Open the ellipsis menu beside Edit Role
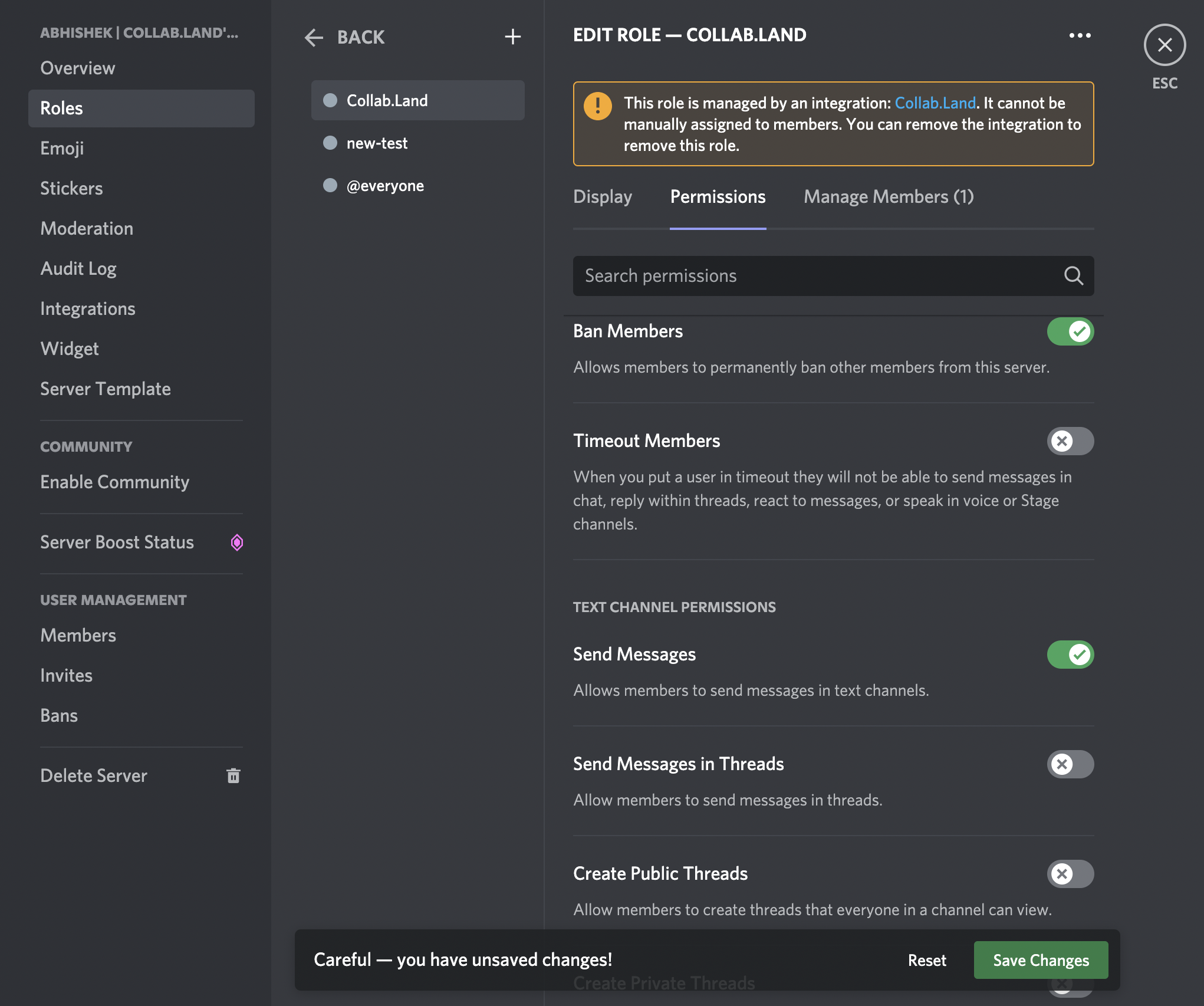 (1079, 35)
